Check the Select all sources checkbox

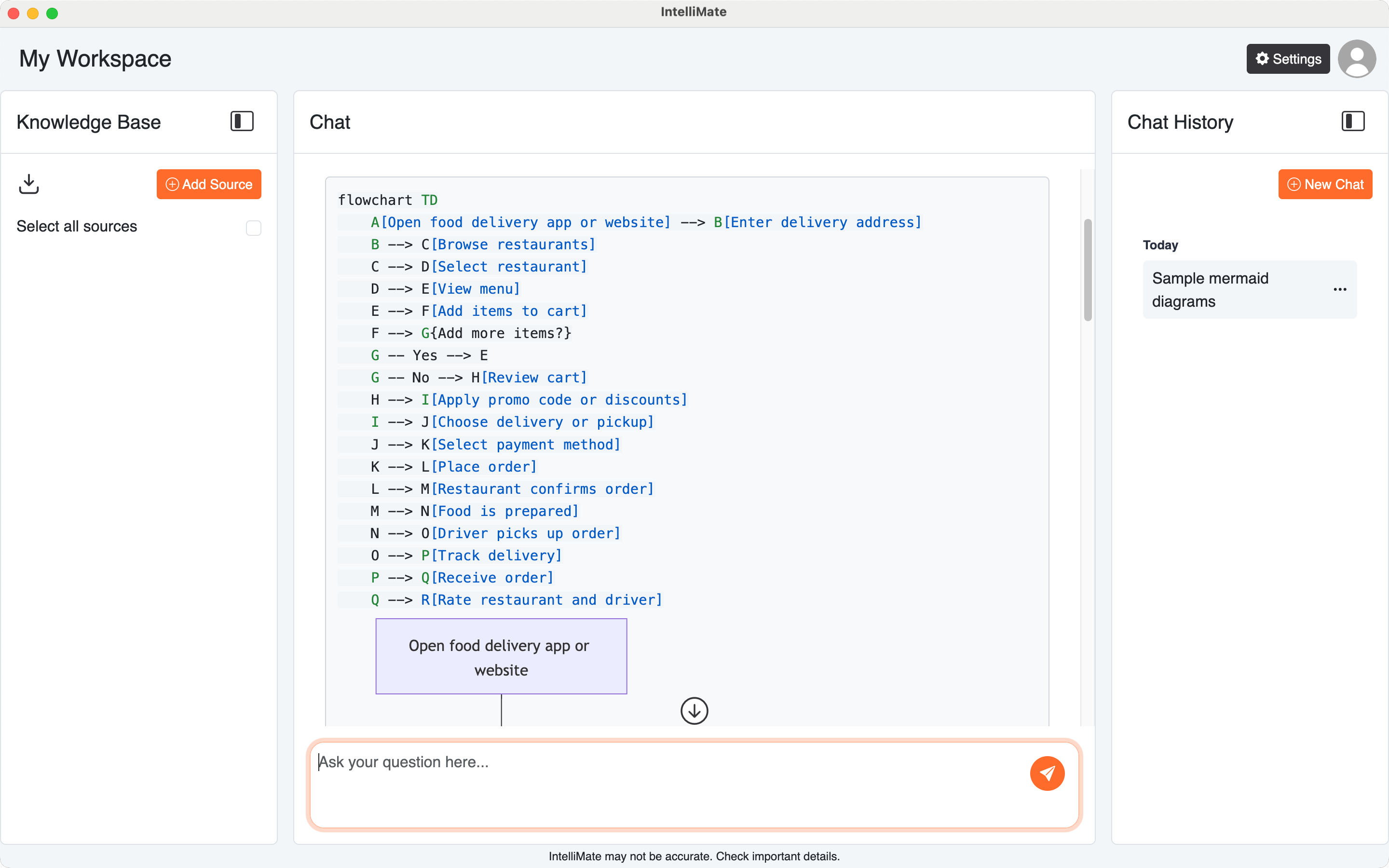(x=253, y=228)
